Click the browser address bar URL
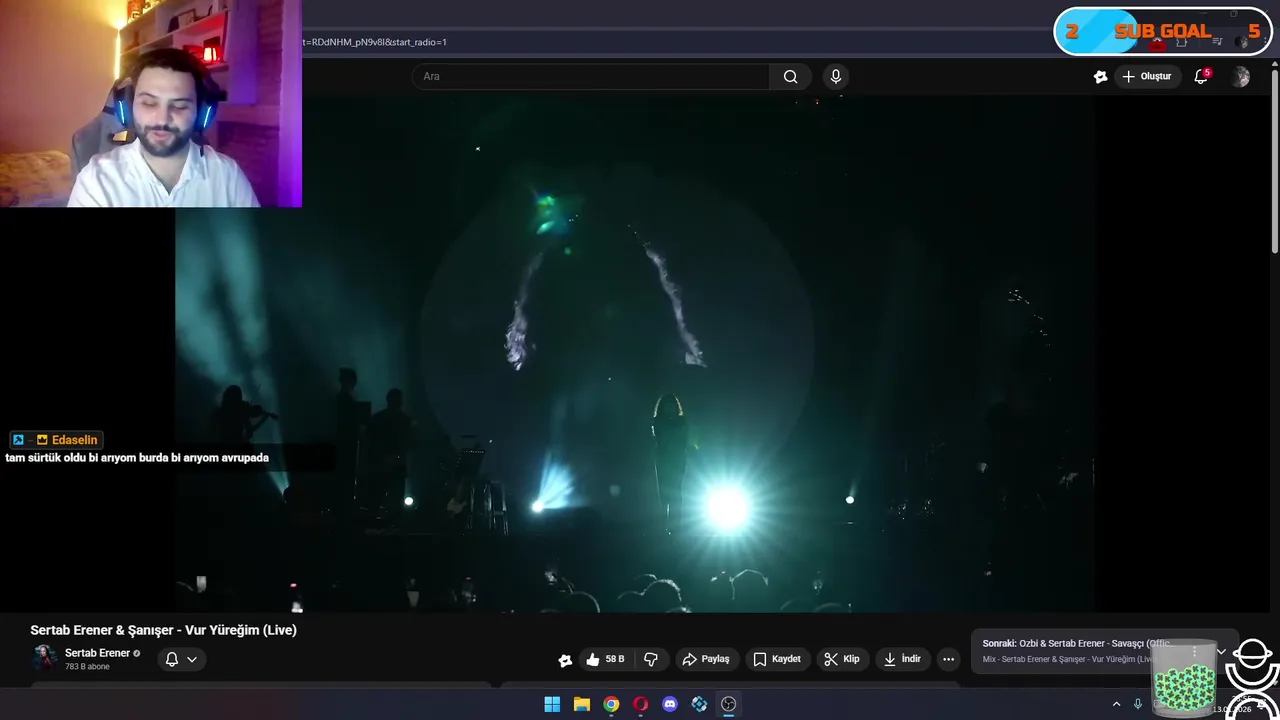This screenshot has width=1280, height=720. point(375,42)
